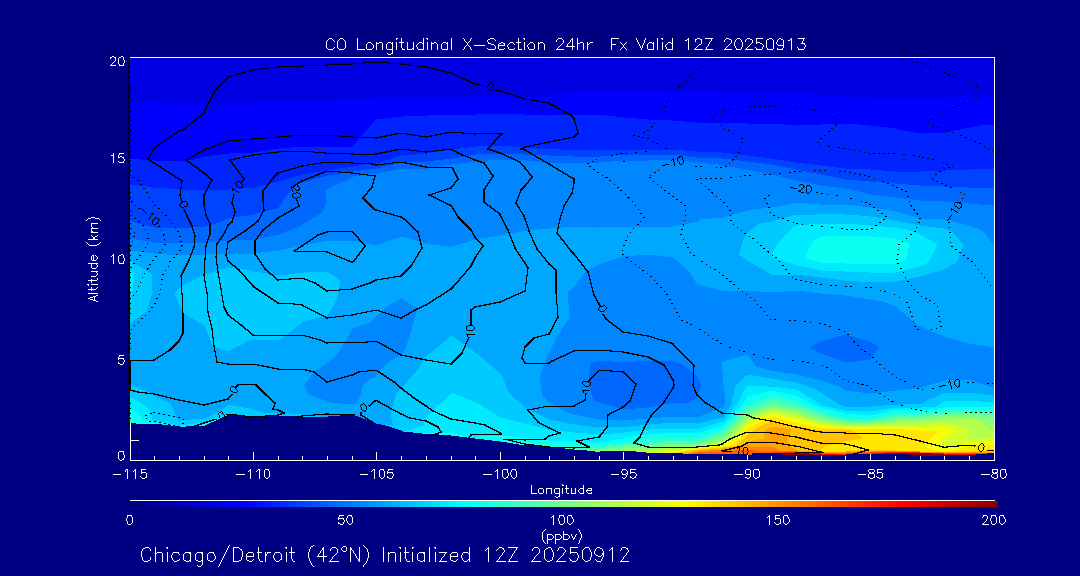The image size is (1080, 576).
Task: Click the '-20' dotted contour label
Action: pyautogui.click(x=801, y=188)
